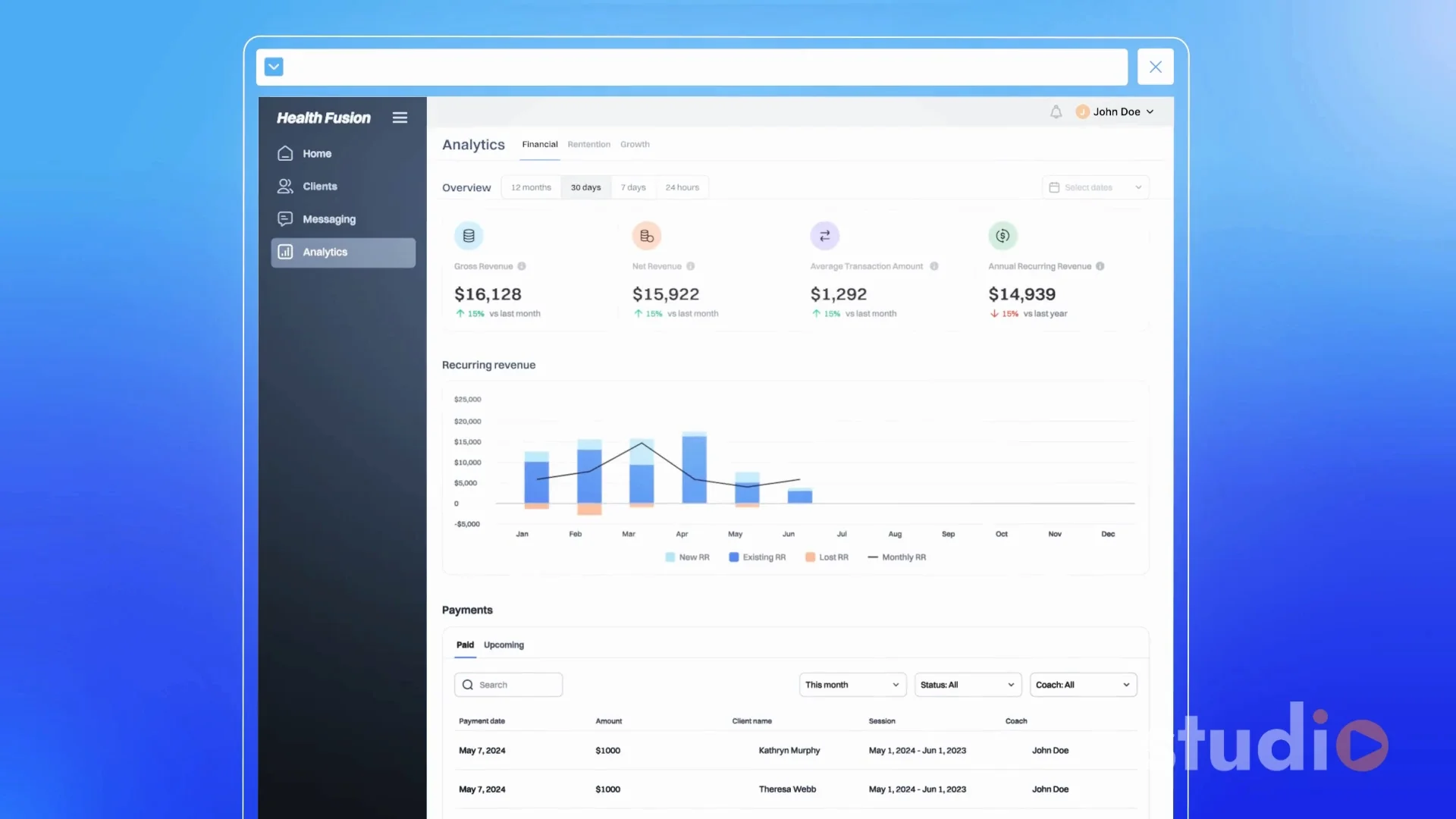1456x819 pixels.
Task: Click the payments Search field
Action: tap(508, 685)
